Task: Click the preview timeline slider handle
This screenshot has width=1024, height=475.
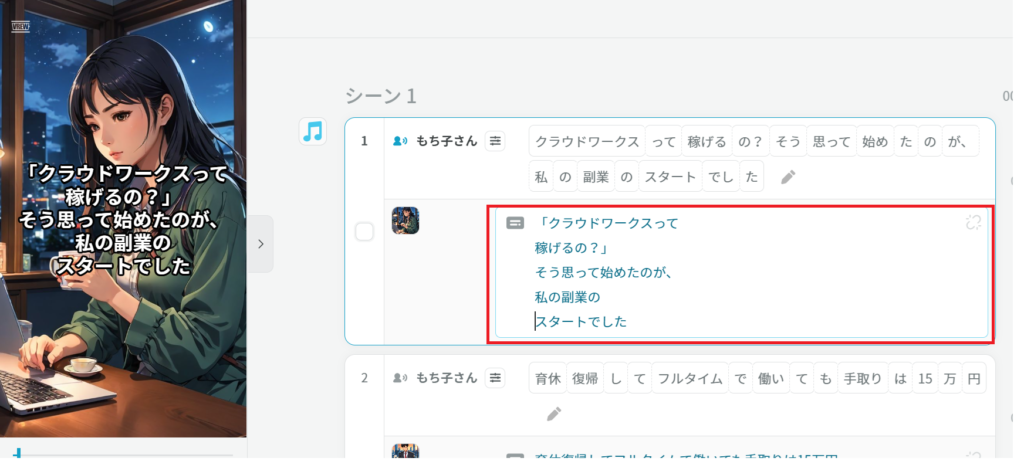Action: [x=17, y=454]
